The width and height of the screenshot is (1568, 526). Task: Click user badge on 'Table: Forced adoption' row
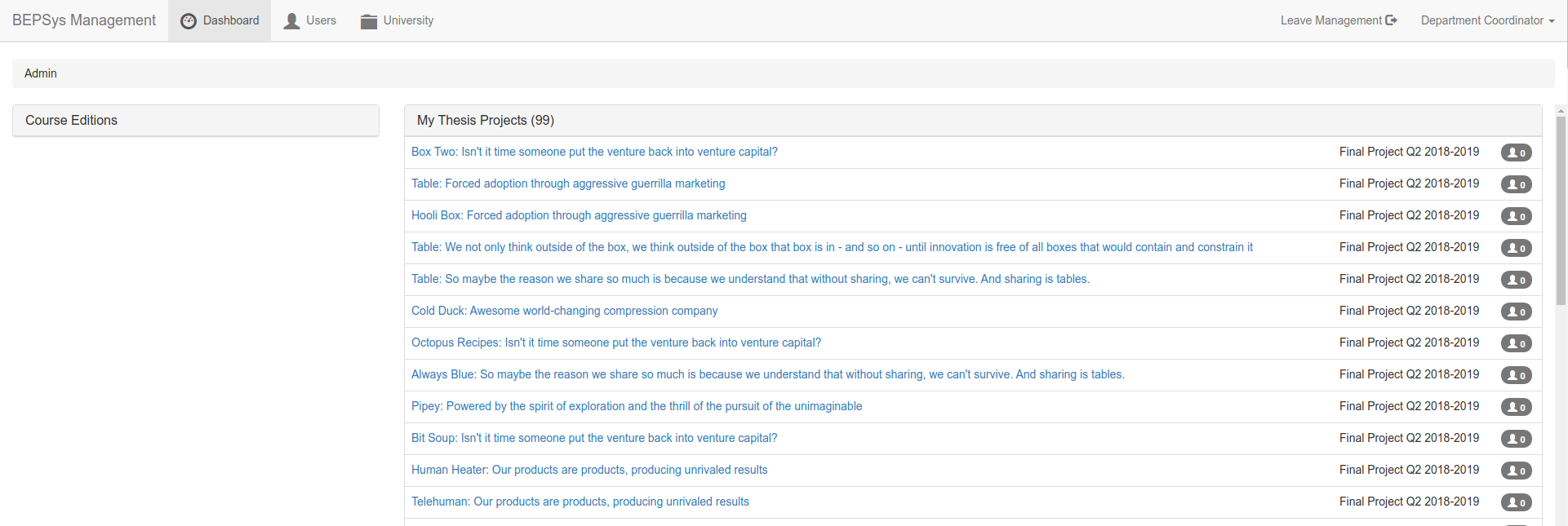(x=1517, y=184)
